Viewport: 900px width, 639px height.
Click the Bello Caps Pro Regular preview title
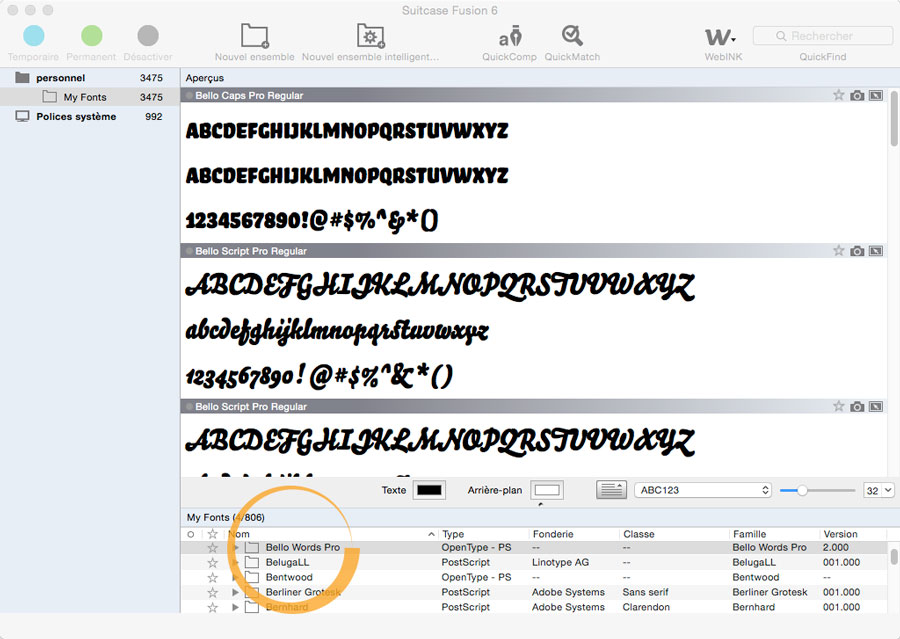249,95
